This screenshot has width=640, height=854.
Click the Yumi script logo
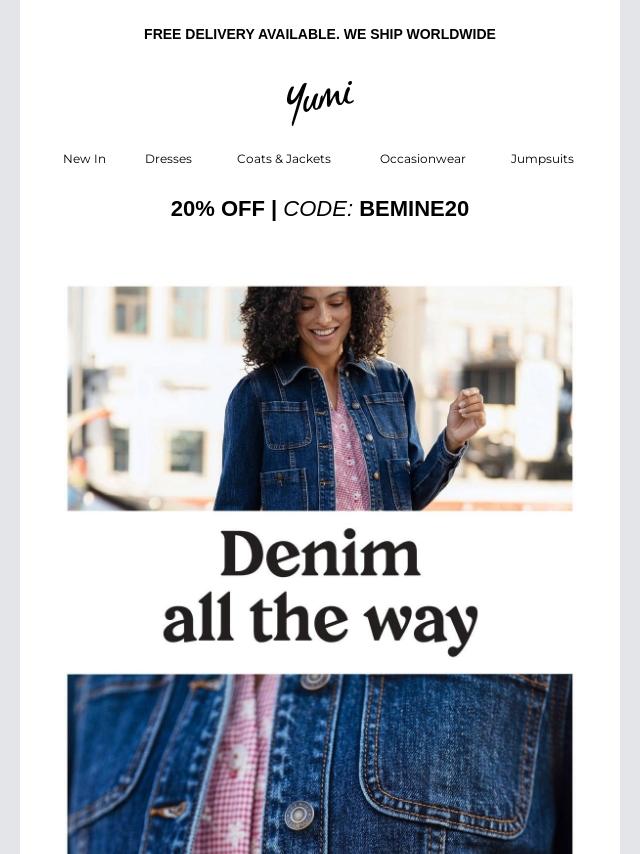click(x=320, y=102)
